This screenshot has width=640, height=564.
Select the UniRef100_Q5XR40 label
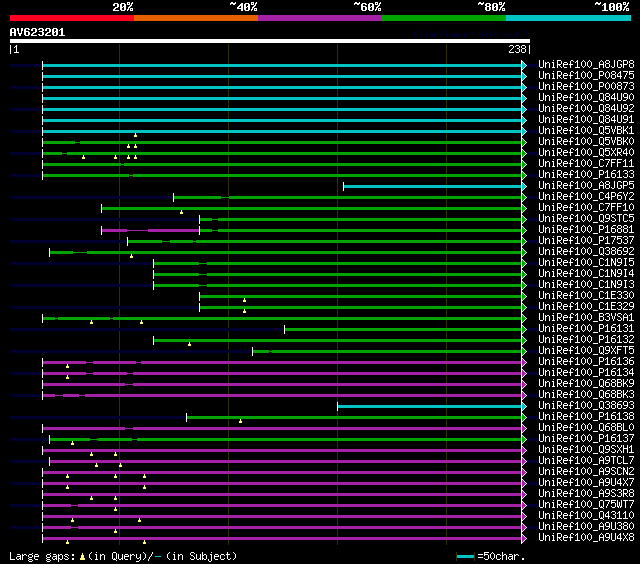coord(586,153)
